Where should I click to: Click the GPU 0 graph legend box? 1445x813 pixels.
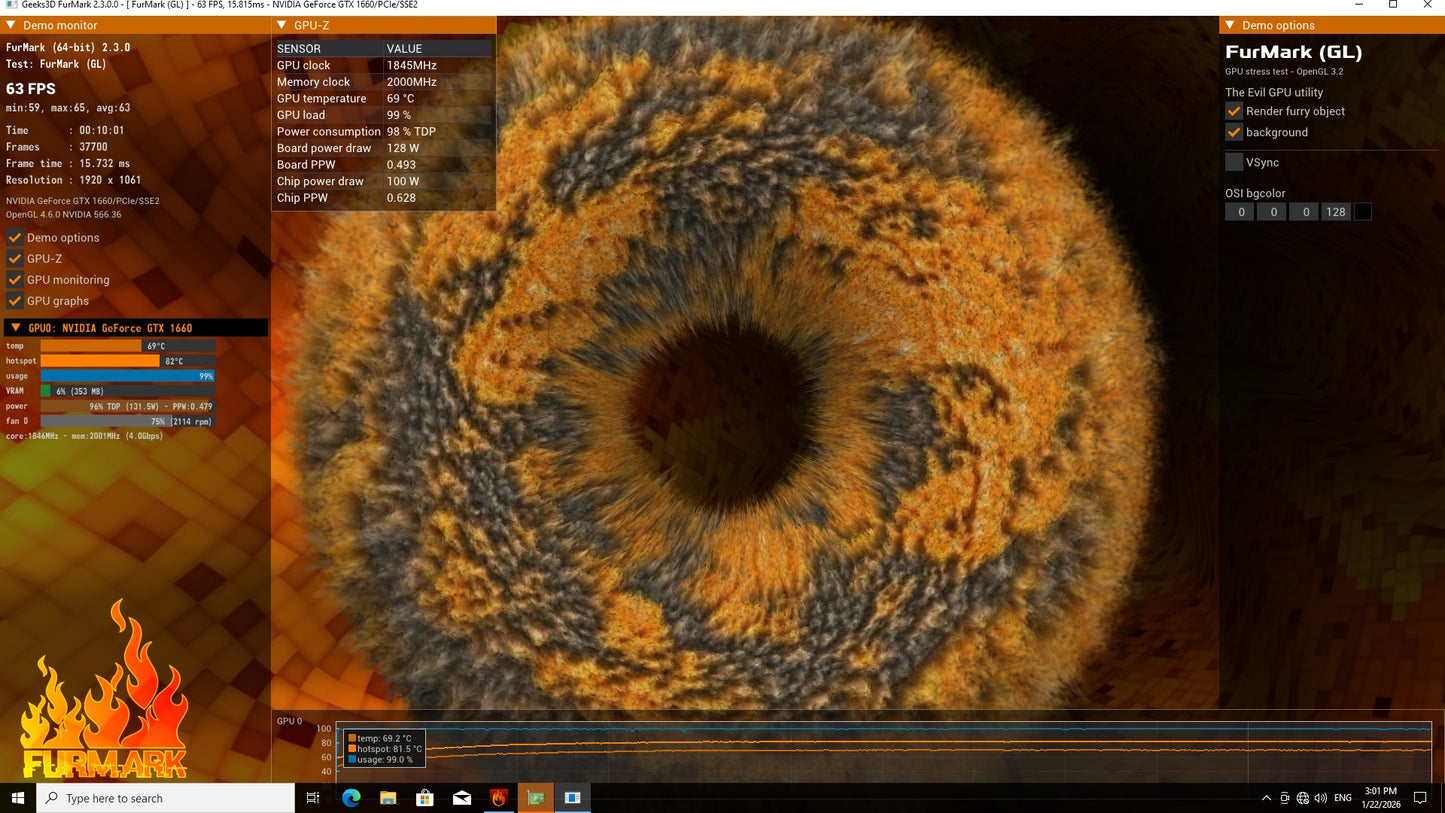[x=385, y=749]
